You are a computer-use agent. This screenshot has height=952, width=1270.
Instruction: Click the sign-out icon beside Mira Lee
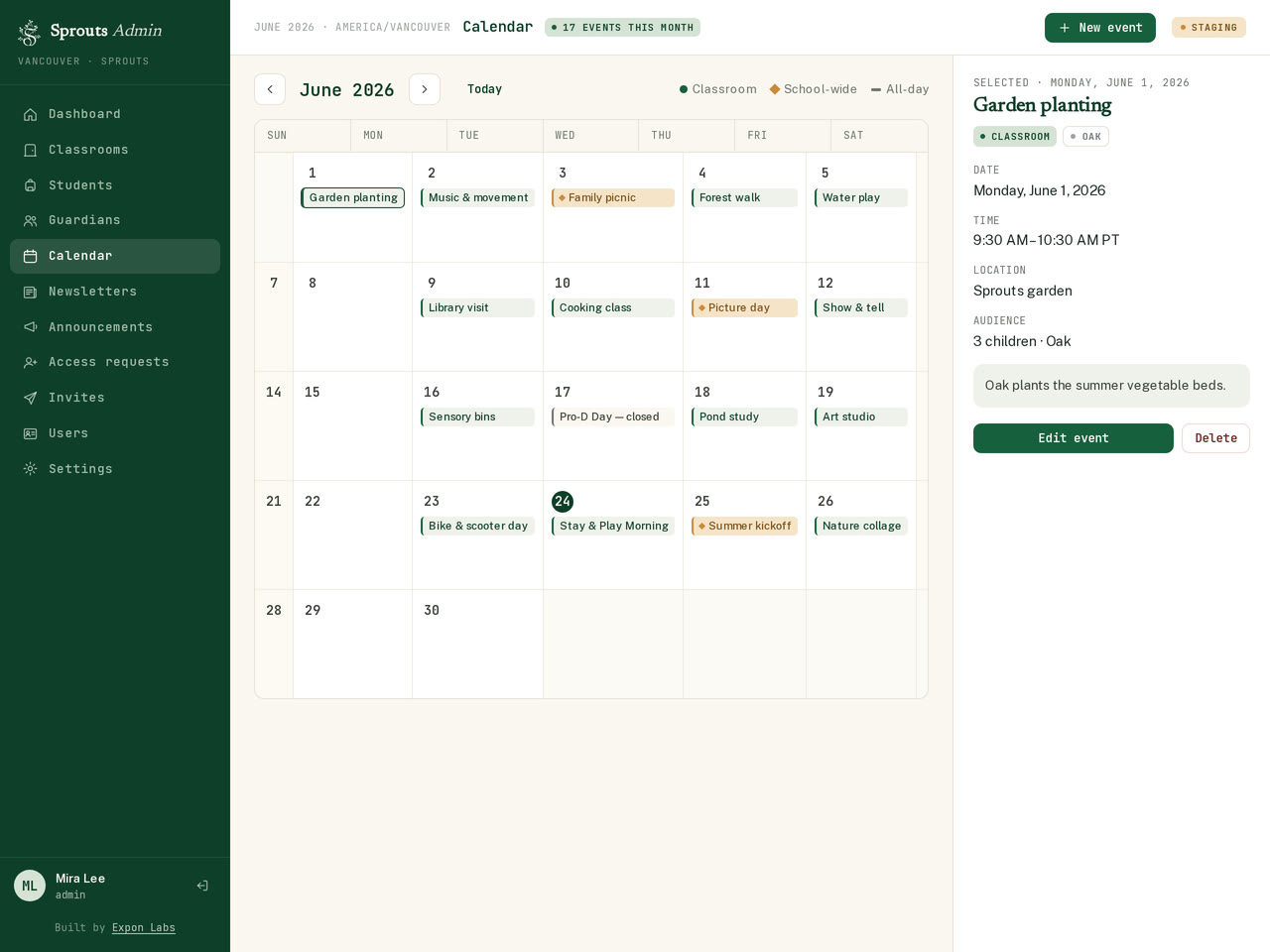(202, 886)
